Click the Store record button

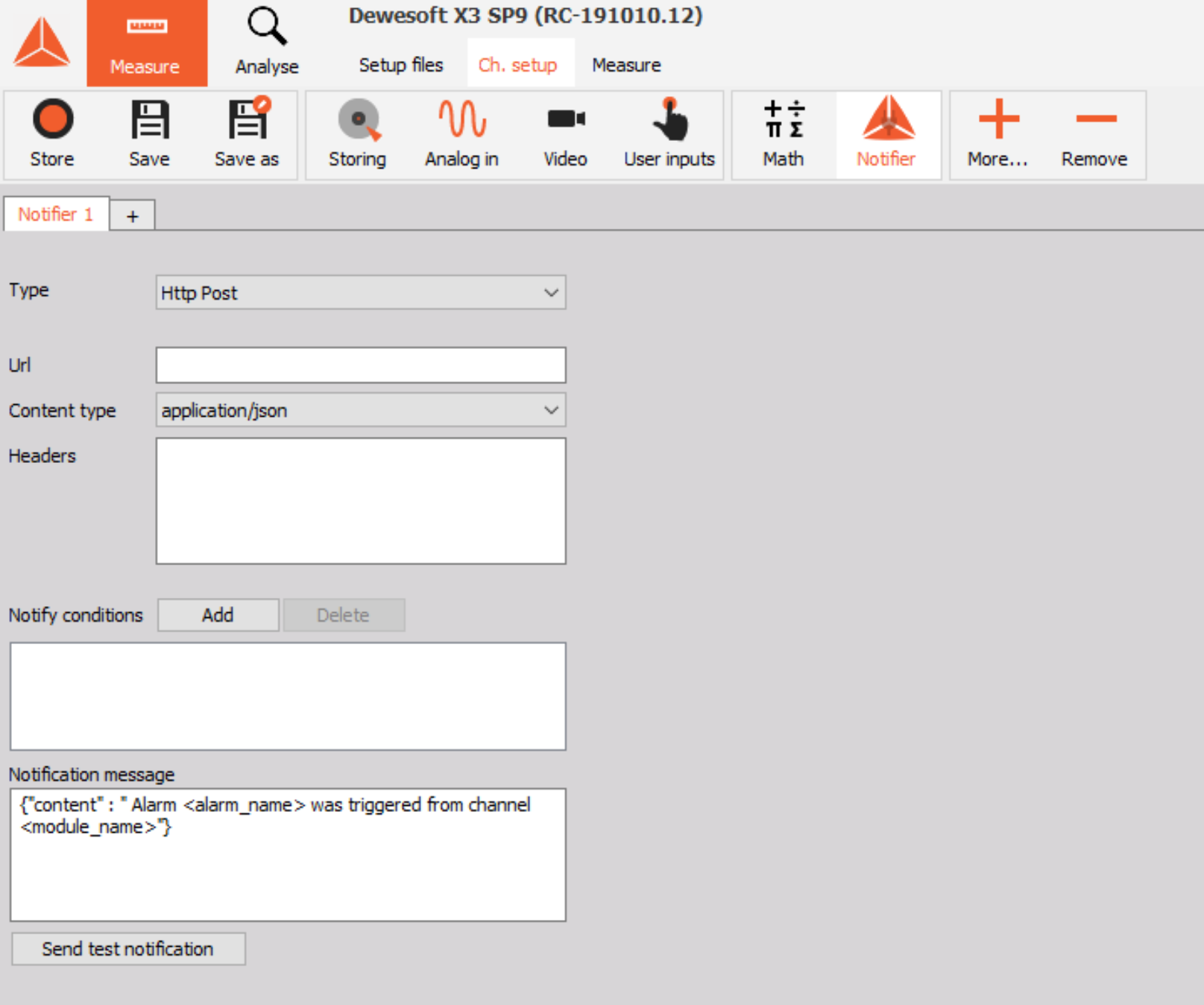click(x=52, y=135)
